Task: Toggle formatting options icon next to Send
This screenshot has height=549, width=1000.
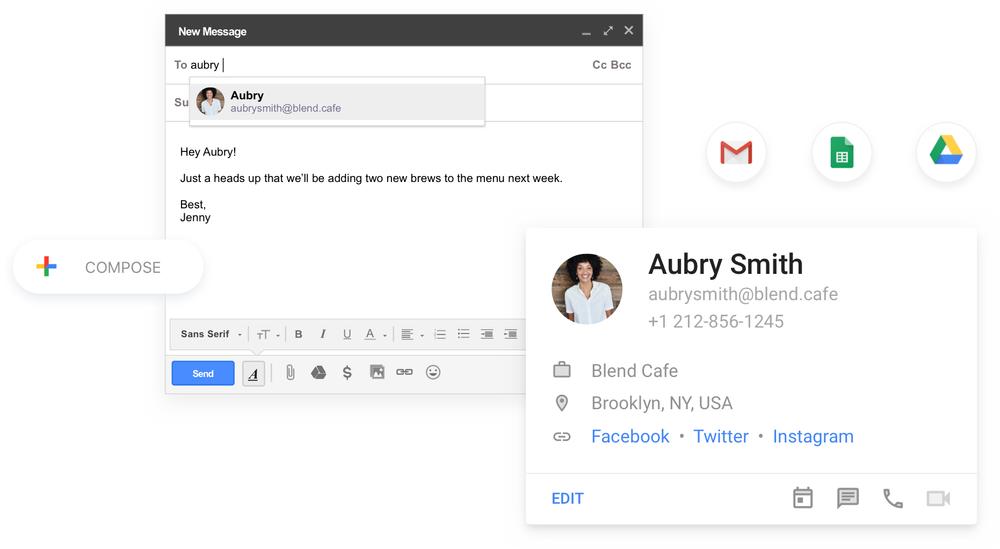Action: [x=253, y=374]
